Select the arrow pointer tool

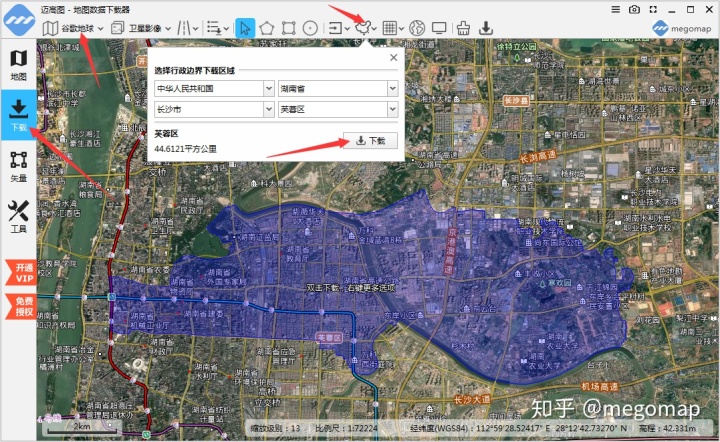tap(245, 28)
